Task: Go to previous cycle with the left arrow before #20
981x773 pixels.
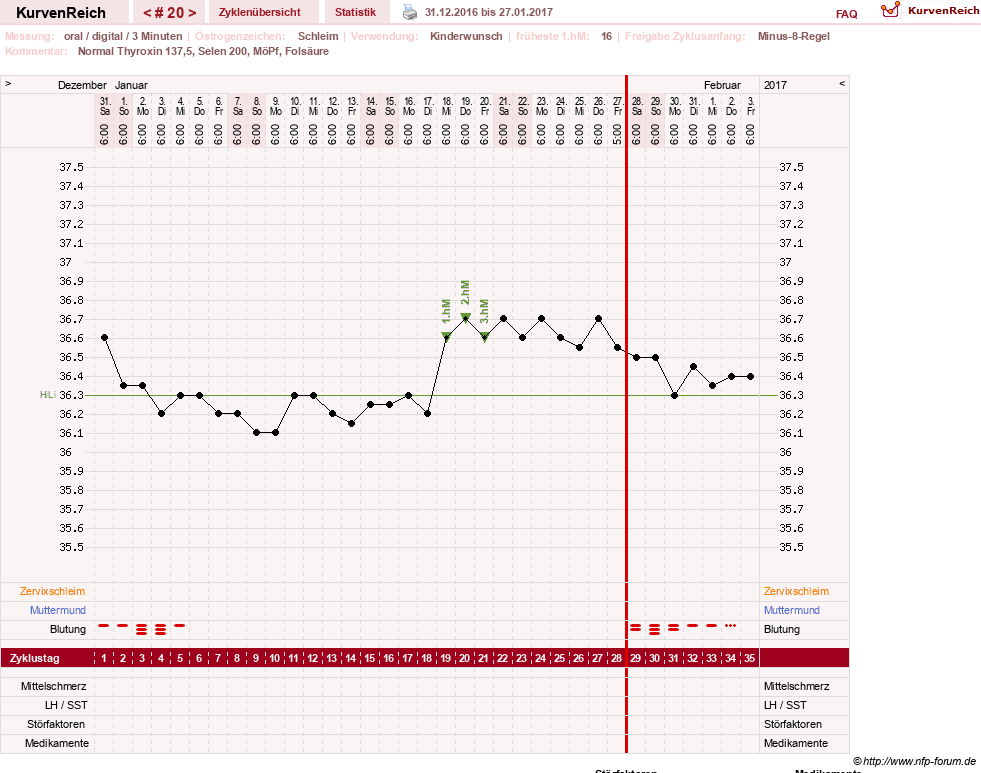Action: [147, 13]
